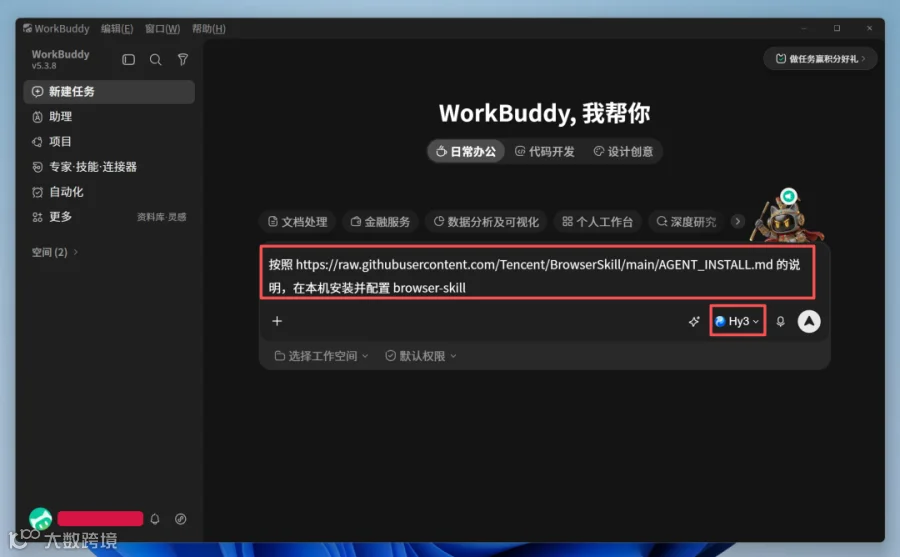Open 选择工作空间 dropdown

pyautogui.click(x=321, y=356)
